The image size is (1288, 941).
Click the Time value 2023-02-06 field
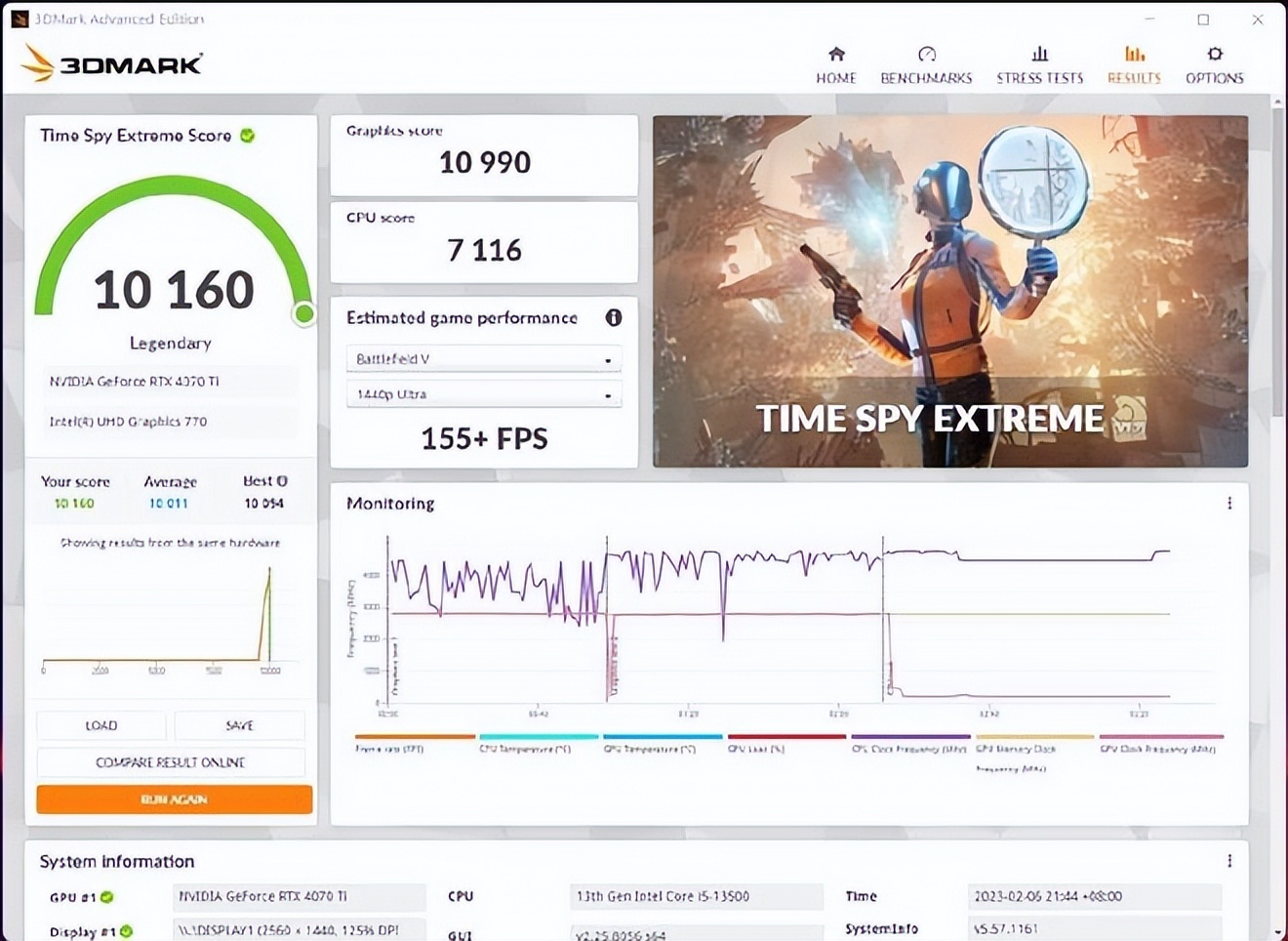[1095, 896]
